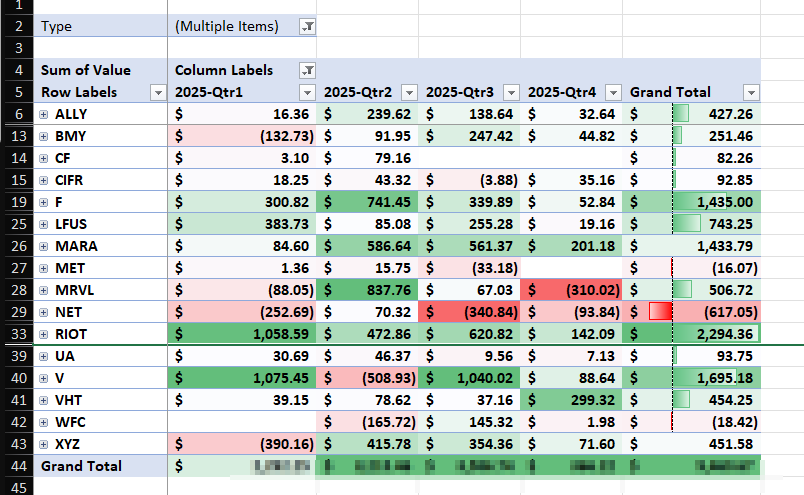Click the plus icon beside NET

pos(44,311)
